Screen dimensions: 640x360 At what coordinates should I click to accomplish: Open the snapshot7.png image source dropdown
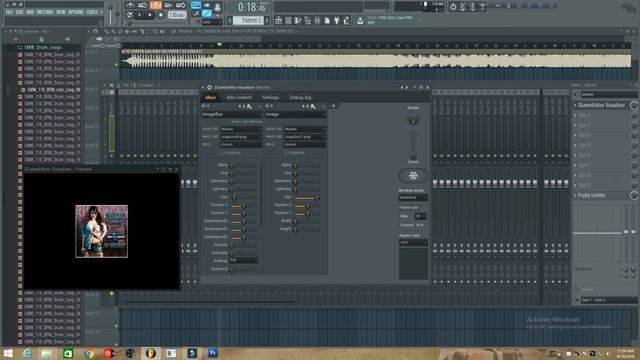[x=304, y=137]
